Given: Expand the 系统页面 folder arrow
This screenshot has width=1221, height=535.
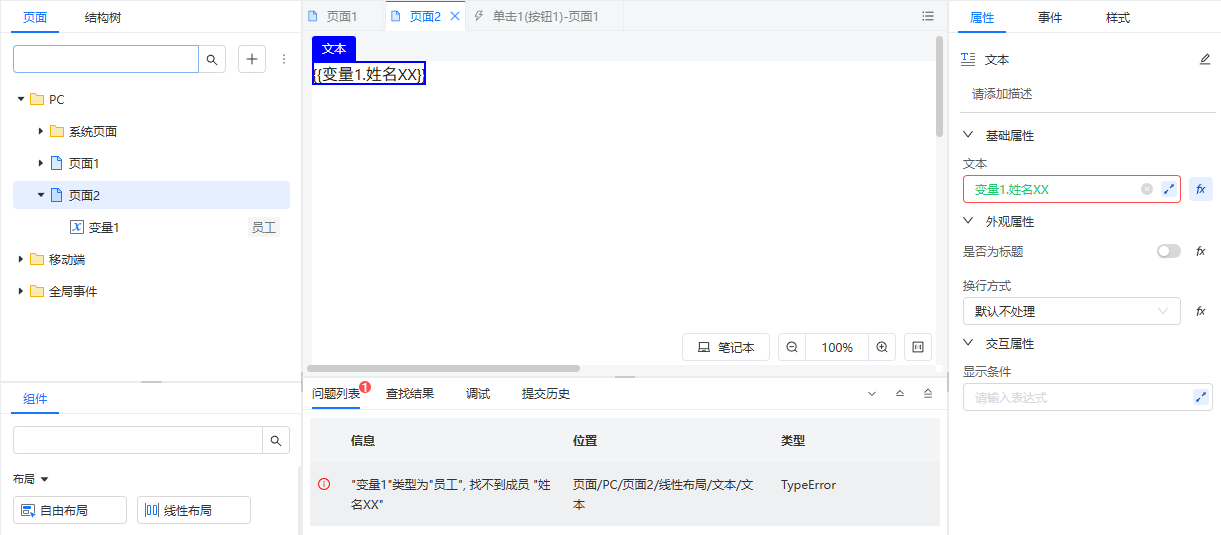Looking at the screenshot, I should (x=41, y=131).
